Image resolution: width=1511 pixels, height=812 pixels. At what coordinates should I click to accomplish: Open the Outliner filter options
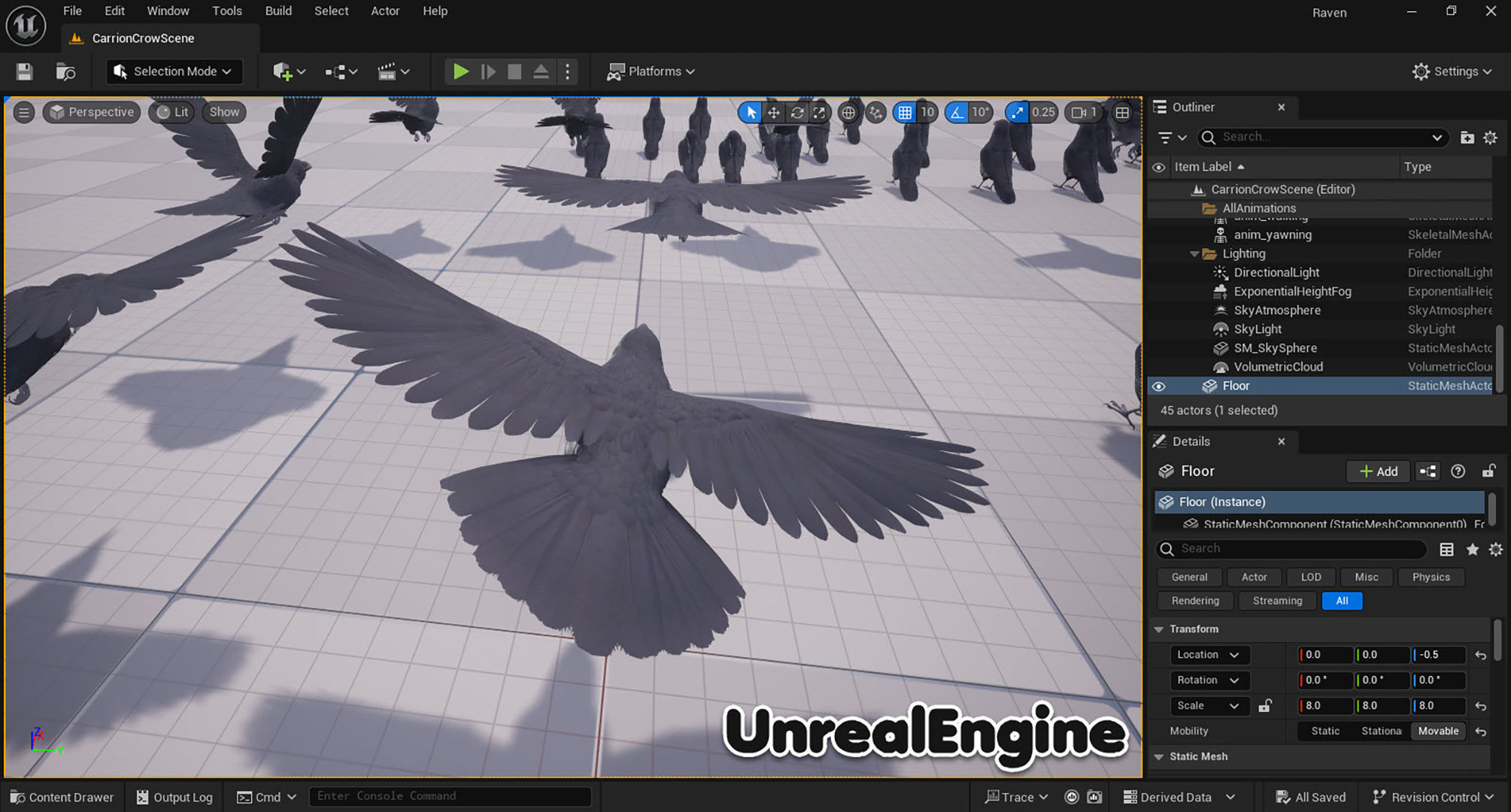click(x=1172, y=138)
